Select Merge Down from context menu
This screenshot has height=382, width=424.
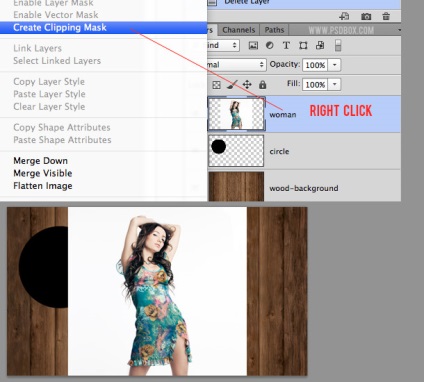(41, 161)
